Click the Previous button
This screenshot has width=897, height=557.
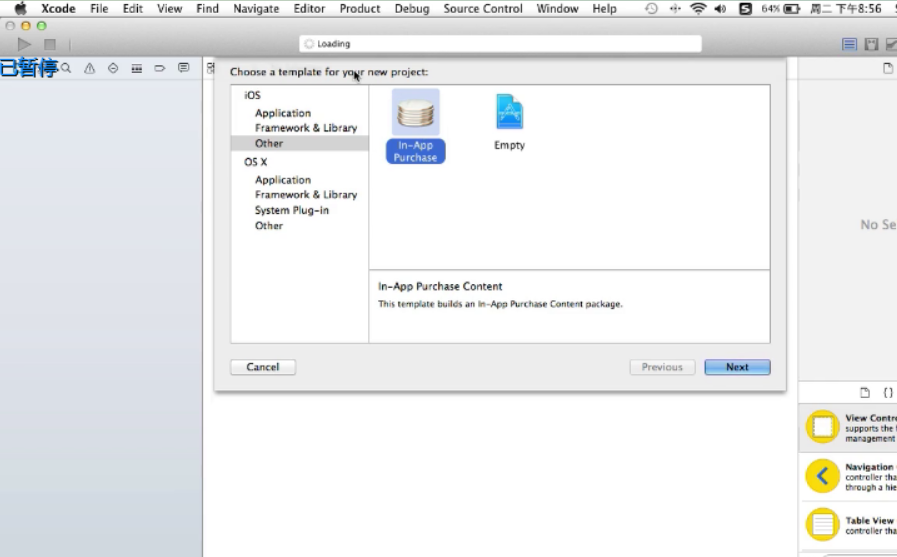[662, 367]
